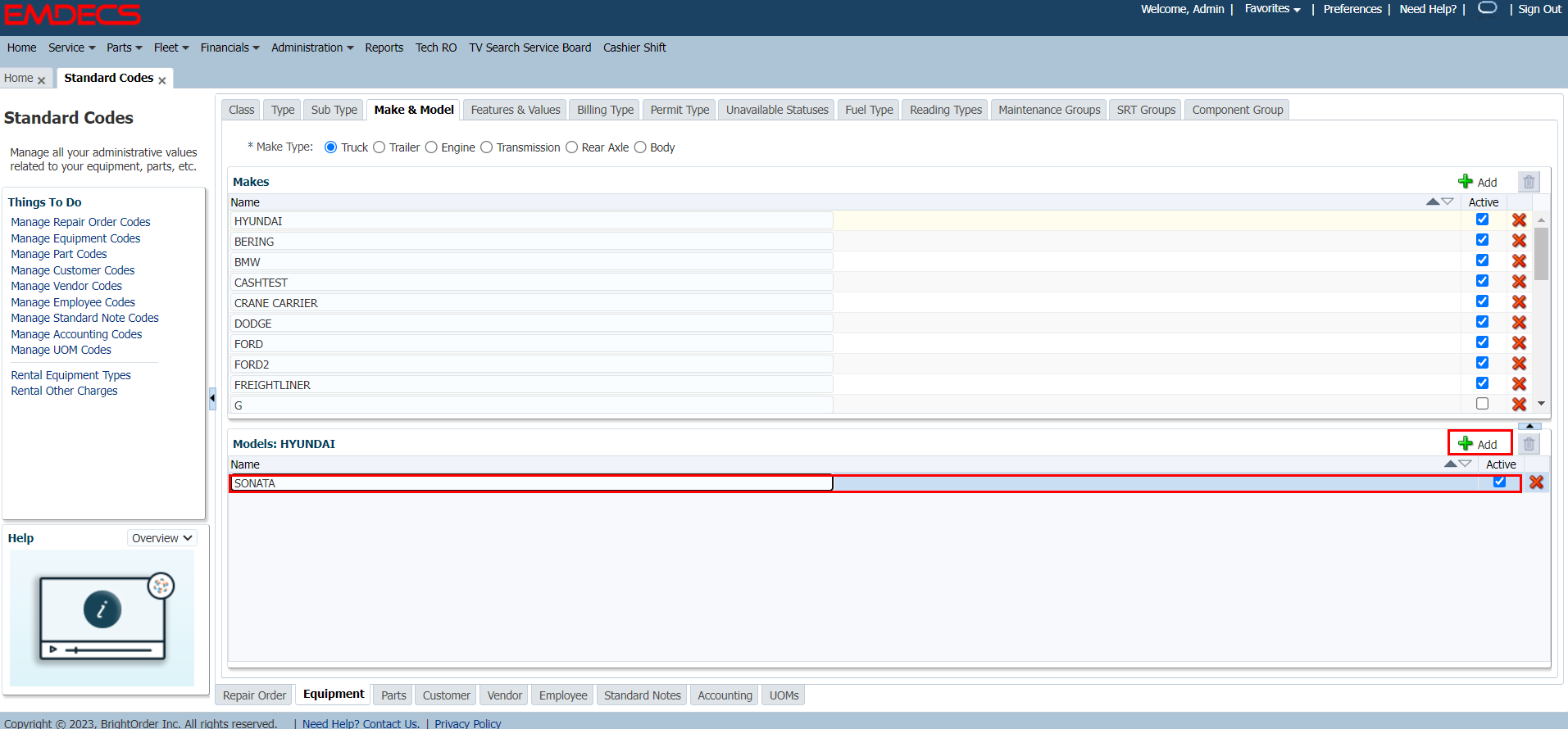Image resolution: width=1568 pixels, height=729 pixels.
Task: Add a new model for HYUNDAI
Action: point(1478,444)
